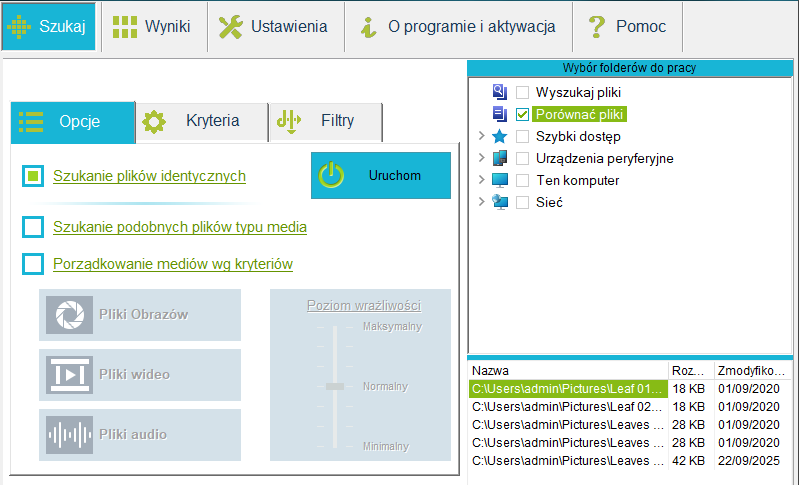
Task: Enable Szukanie podobnych plików typu media checkbox
Action: 33,227
